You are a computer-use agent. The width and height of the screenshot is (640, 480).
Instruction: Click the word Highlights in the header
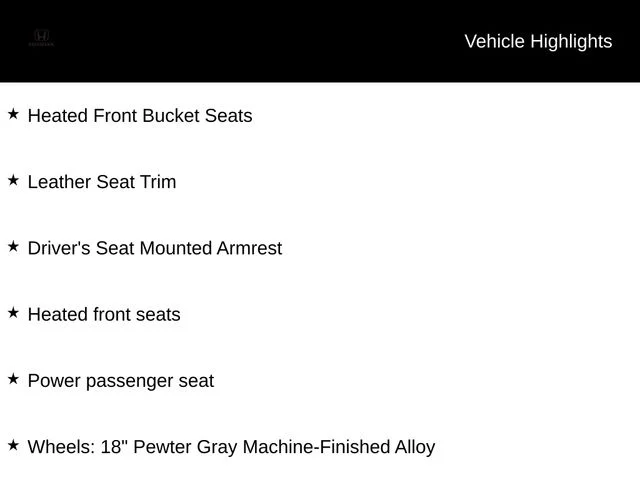pyautogui.click(x=571, y=42)
